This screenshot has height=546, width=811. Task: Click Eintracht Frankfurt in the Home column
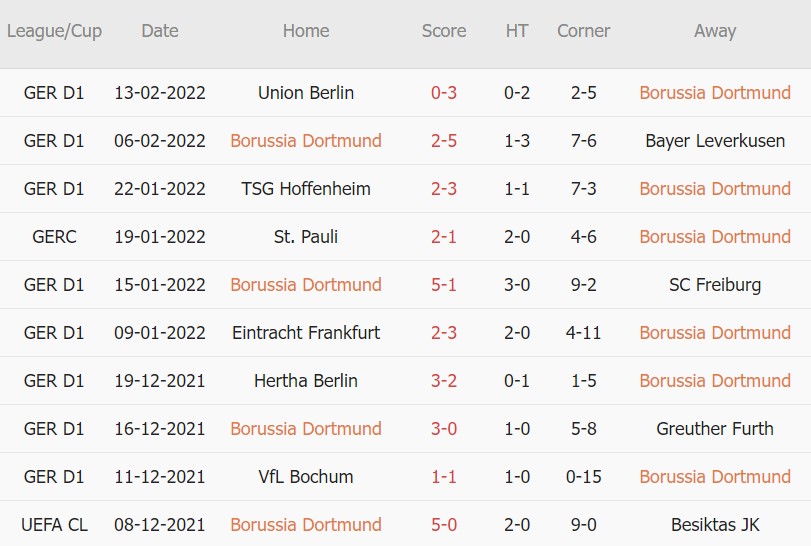click(306, 333)
